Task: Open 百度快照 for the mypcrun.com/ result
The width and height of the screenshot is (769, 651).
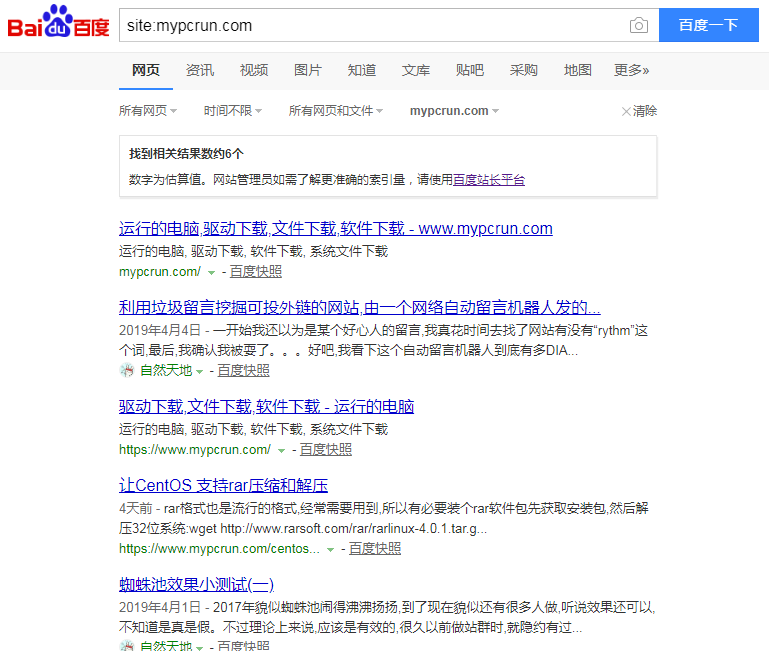Action: 256,272
